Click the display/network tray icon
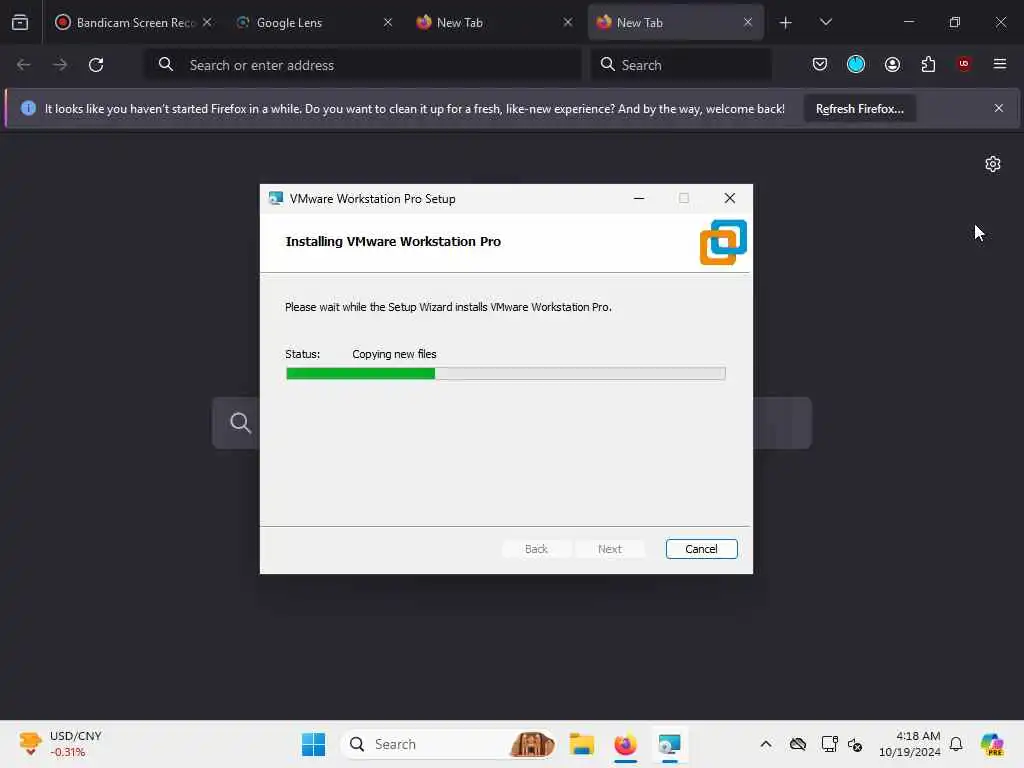1024x768 pixels. [829, 744]
